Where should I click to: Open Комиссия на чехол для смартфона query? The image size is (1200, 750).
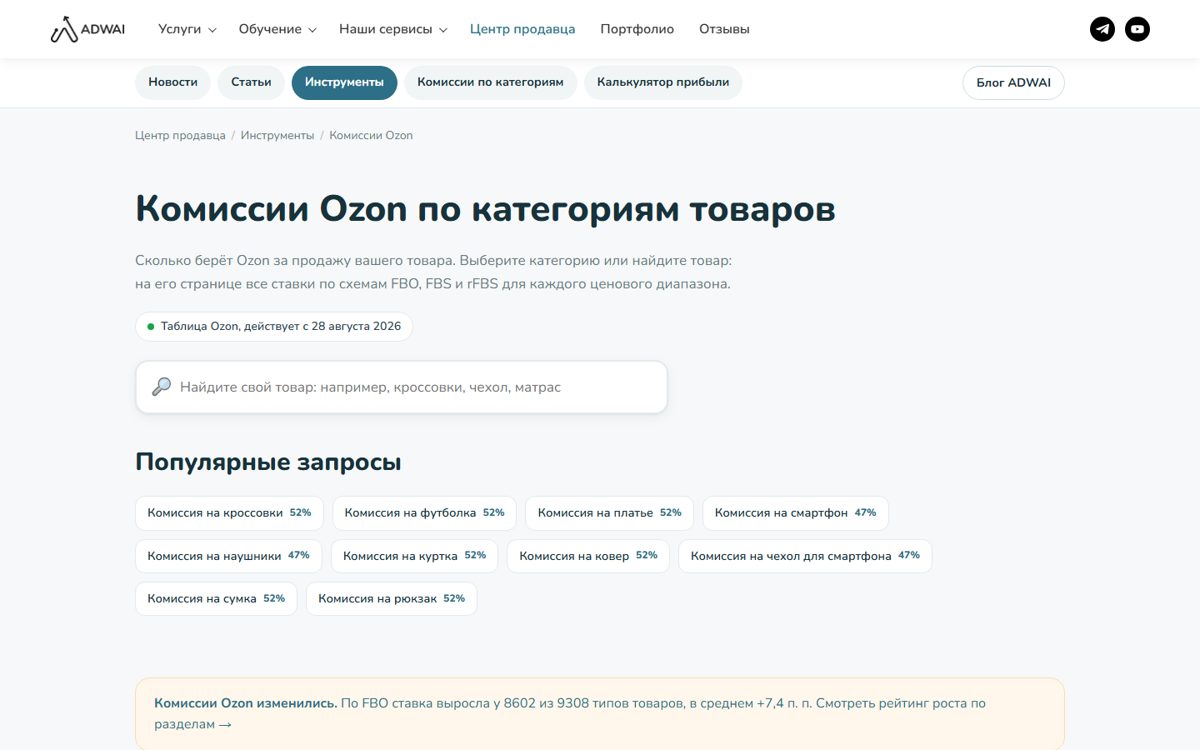805,556
